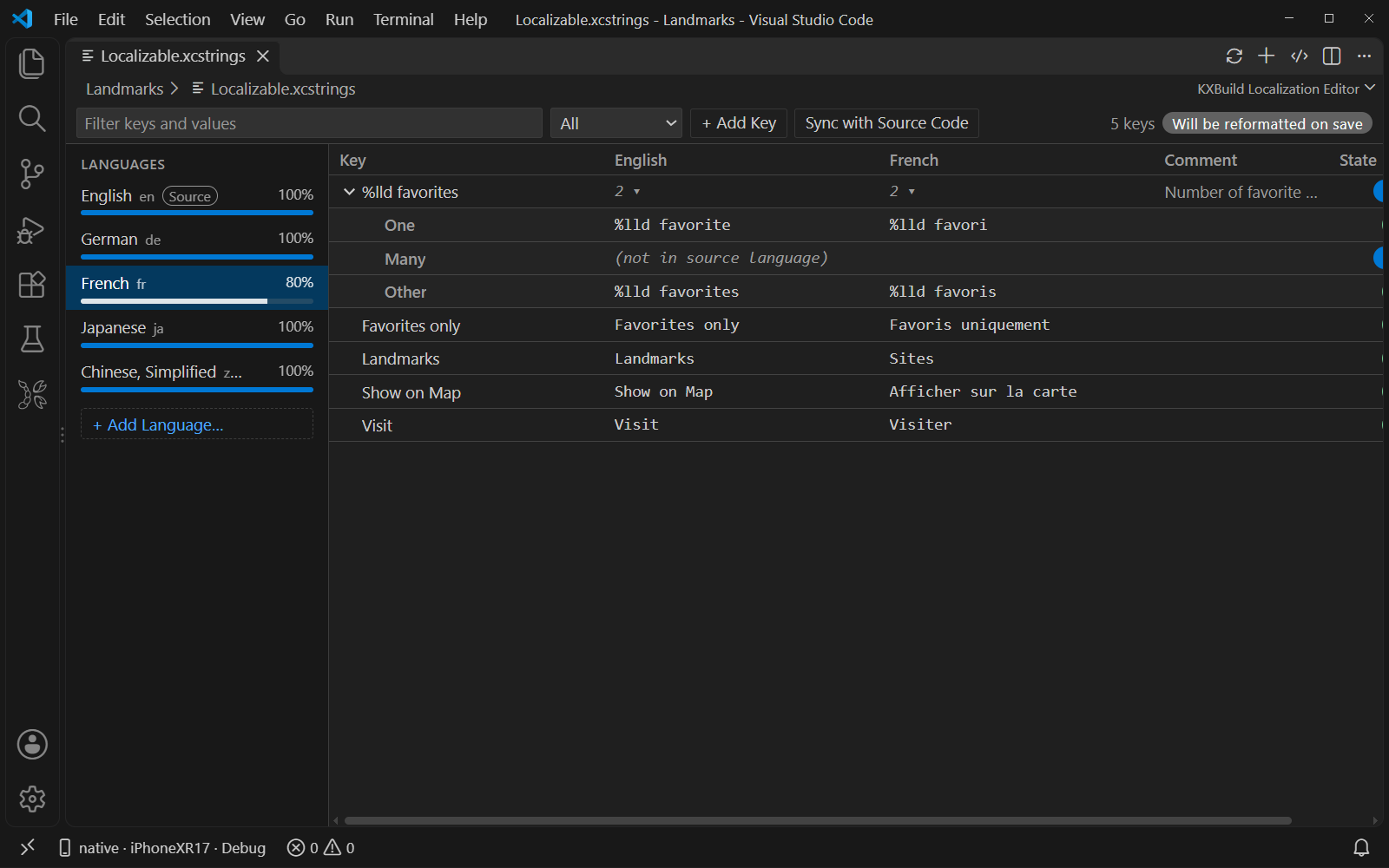This screenshot has width=1389, height=868.
Task: Close the Localizable.xcstrings tab
Action: pos(263,56)
